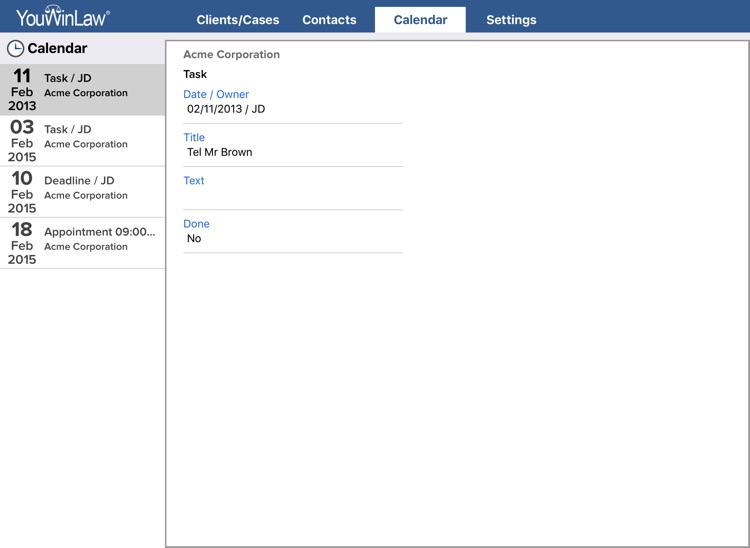This screenshot has height=548, width=750.
Task: Click the YouWinLaw logo
Action: tap(63, 17)
